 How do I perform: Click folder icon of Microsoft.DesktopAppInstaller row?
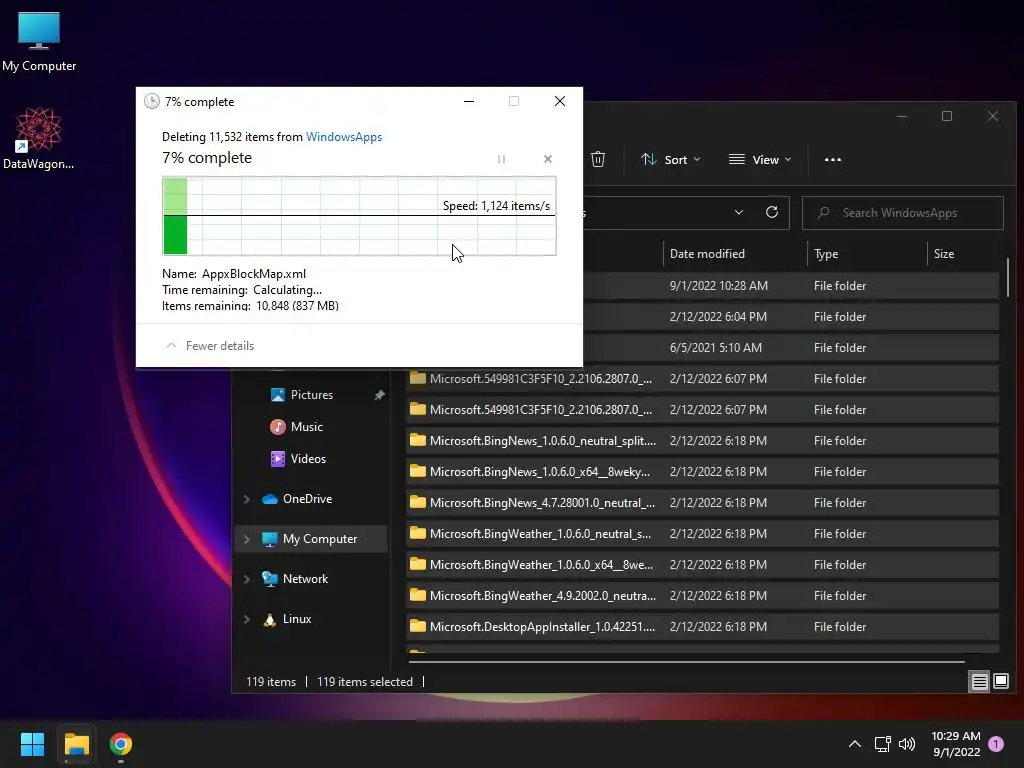[x=417, y=626]
